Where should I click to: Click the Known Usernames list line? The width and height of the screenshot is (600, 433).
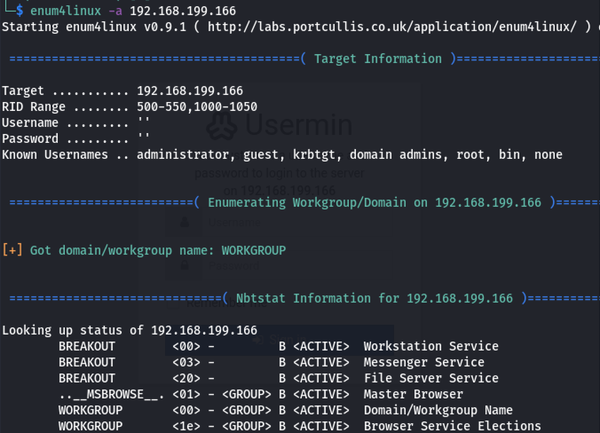(280, 154)
